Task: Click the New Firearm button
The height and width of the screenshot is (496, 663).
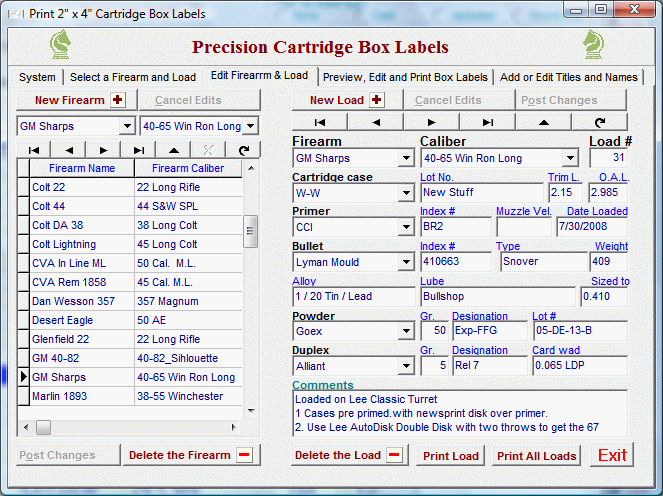Action: pos(77,100)
